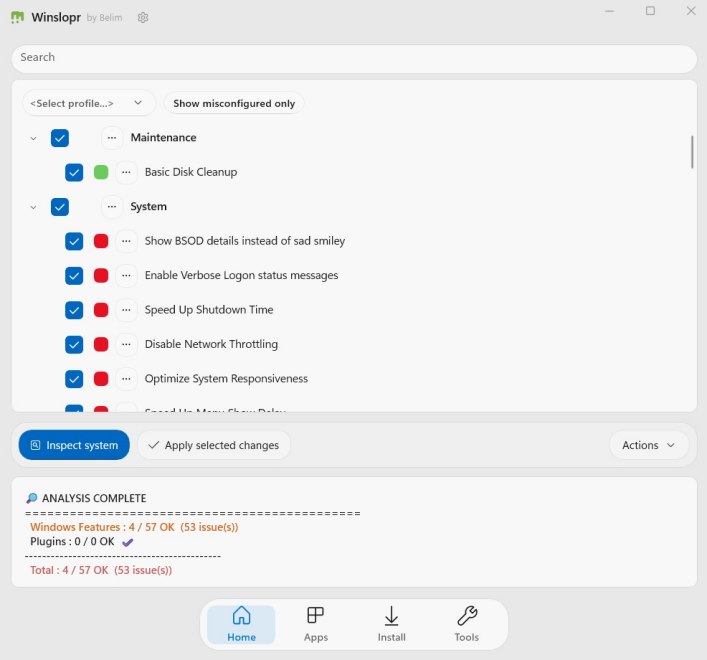The image size is (707, 660).
Task: Click the ellipsis beside Disable Network Throttling
Action: click(126, 345)
